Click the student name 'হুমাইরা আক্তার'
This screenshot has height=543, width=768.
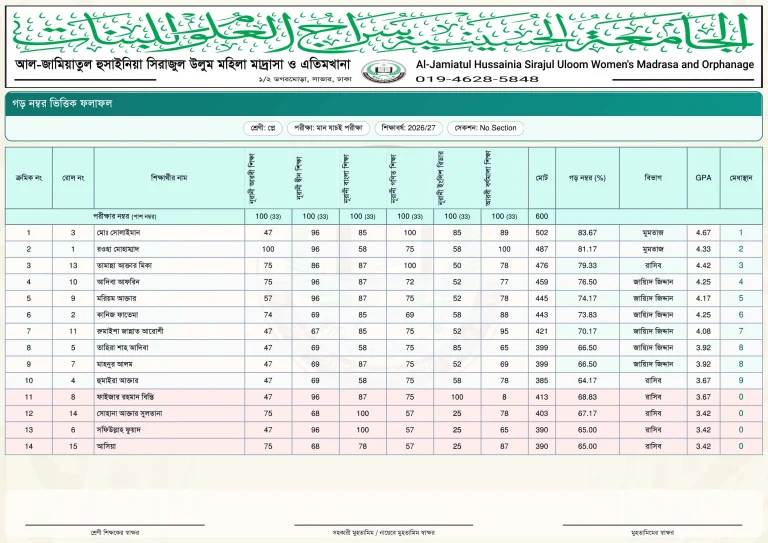(x=118, y=380)
